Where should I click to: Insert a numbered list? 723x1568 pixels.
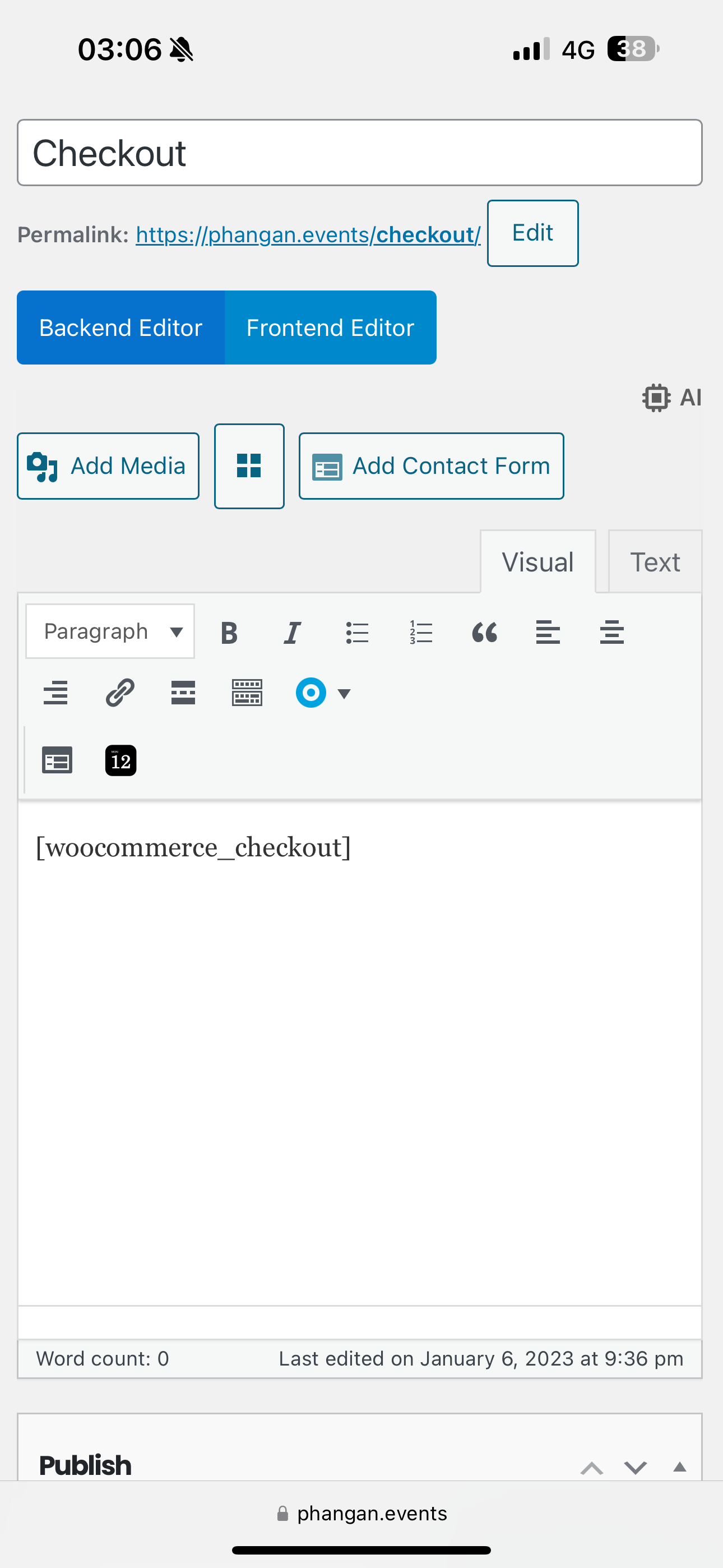tap(420, 633)
